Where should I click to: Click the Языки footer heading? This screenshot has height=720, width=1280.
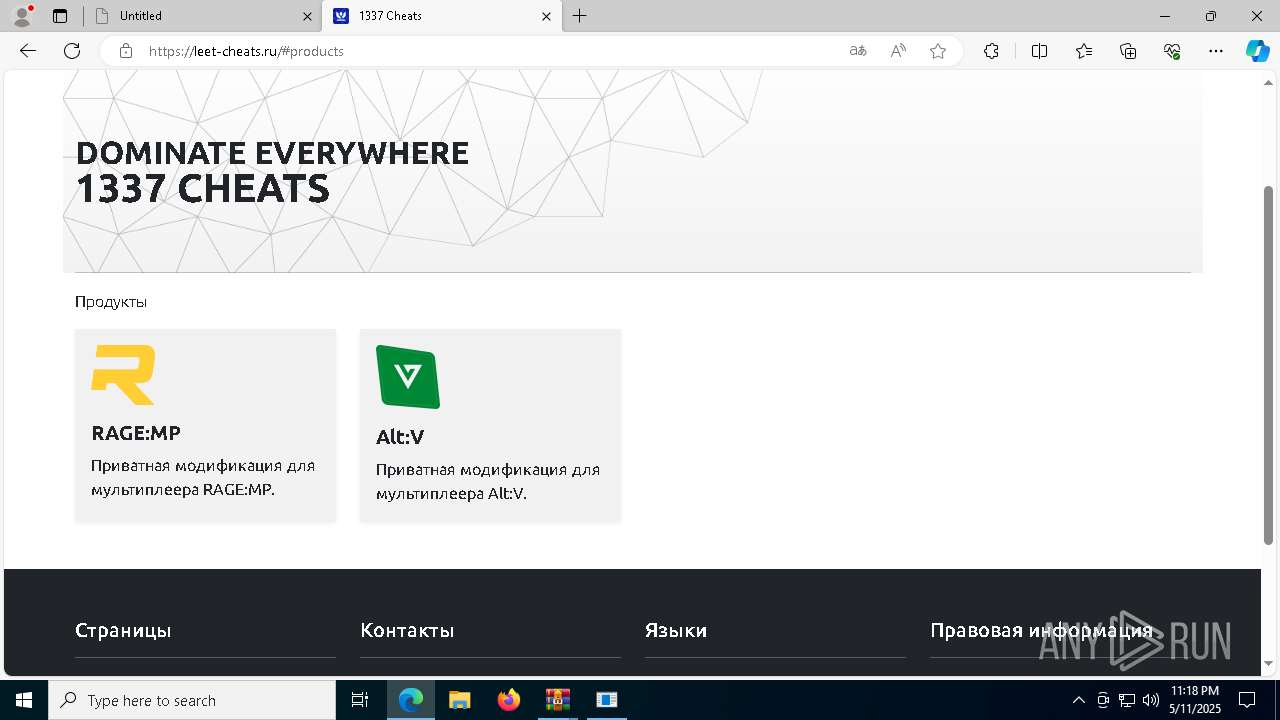676,631
